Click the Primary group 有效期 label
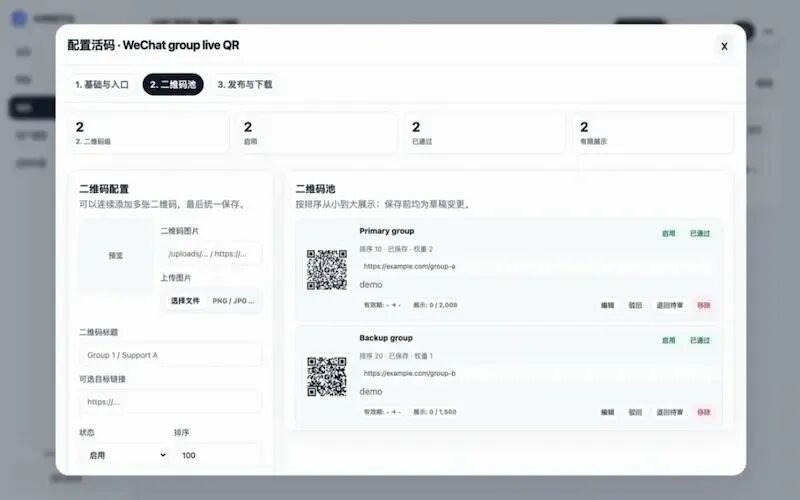This screenshot has height=500, width=800. [382, 305]
